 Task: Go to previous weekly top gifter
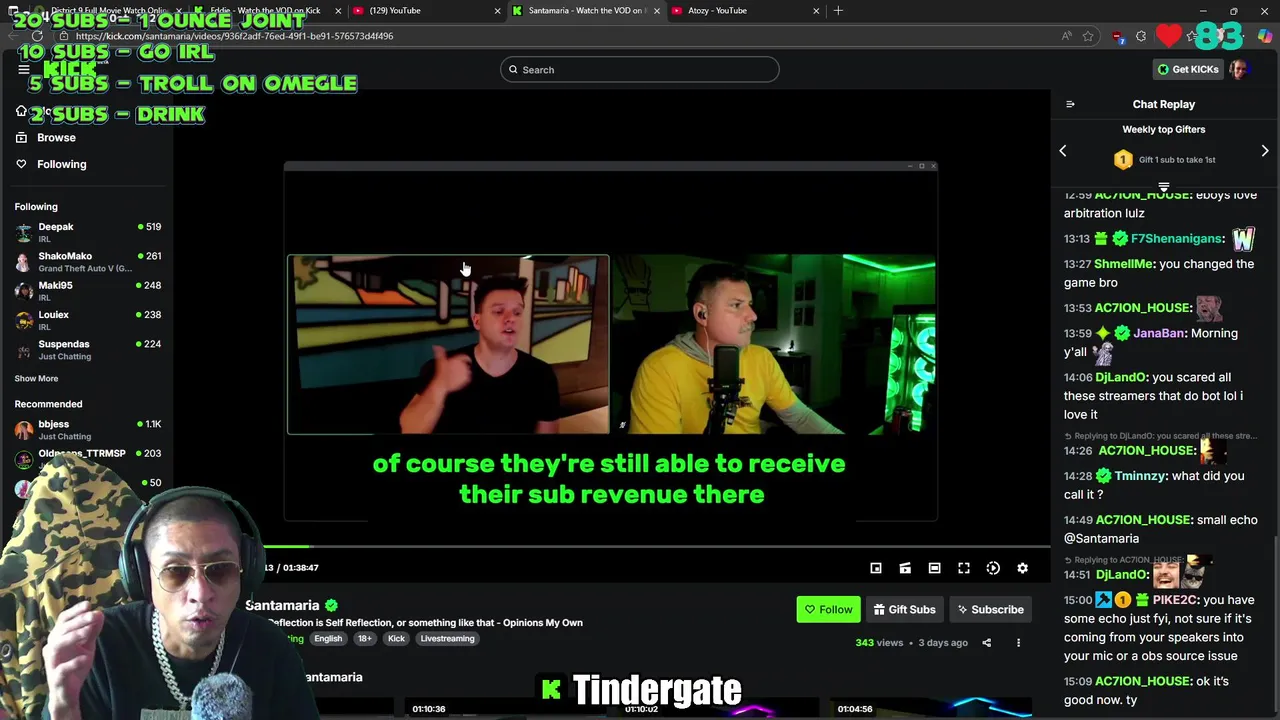tap(1063, 151)
